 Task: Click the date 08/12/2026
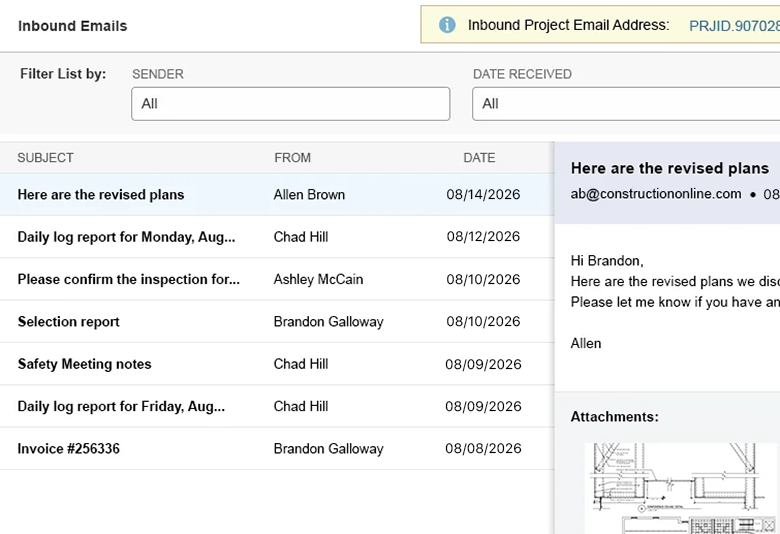coord(483,237)
